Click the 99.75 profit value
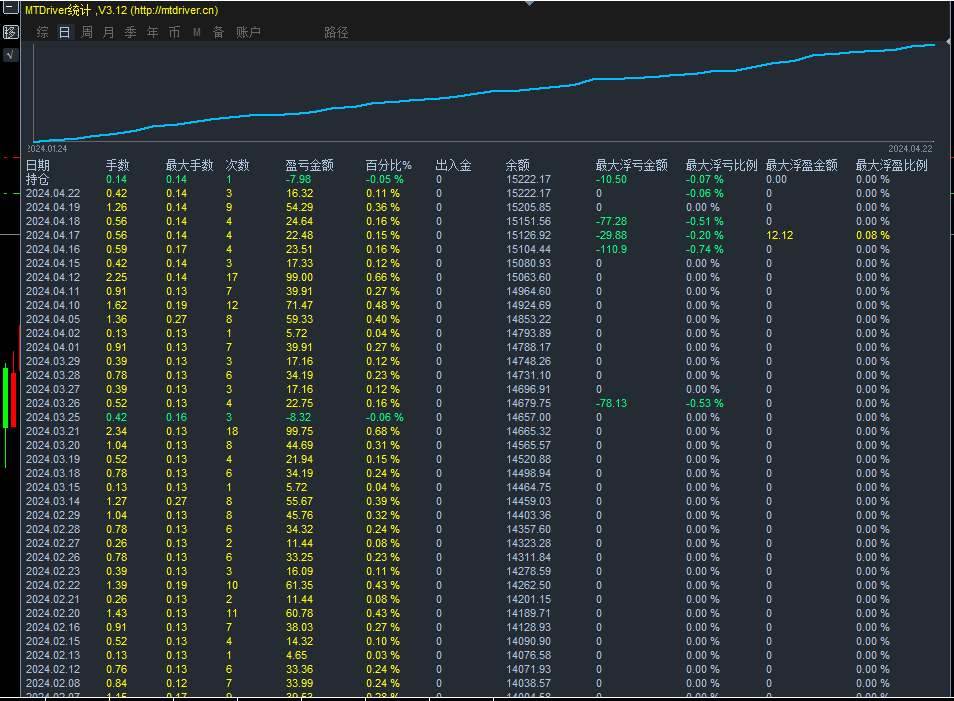Image resolution: width=954 pixels, height=701 pixels. [299, 431]
